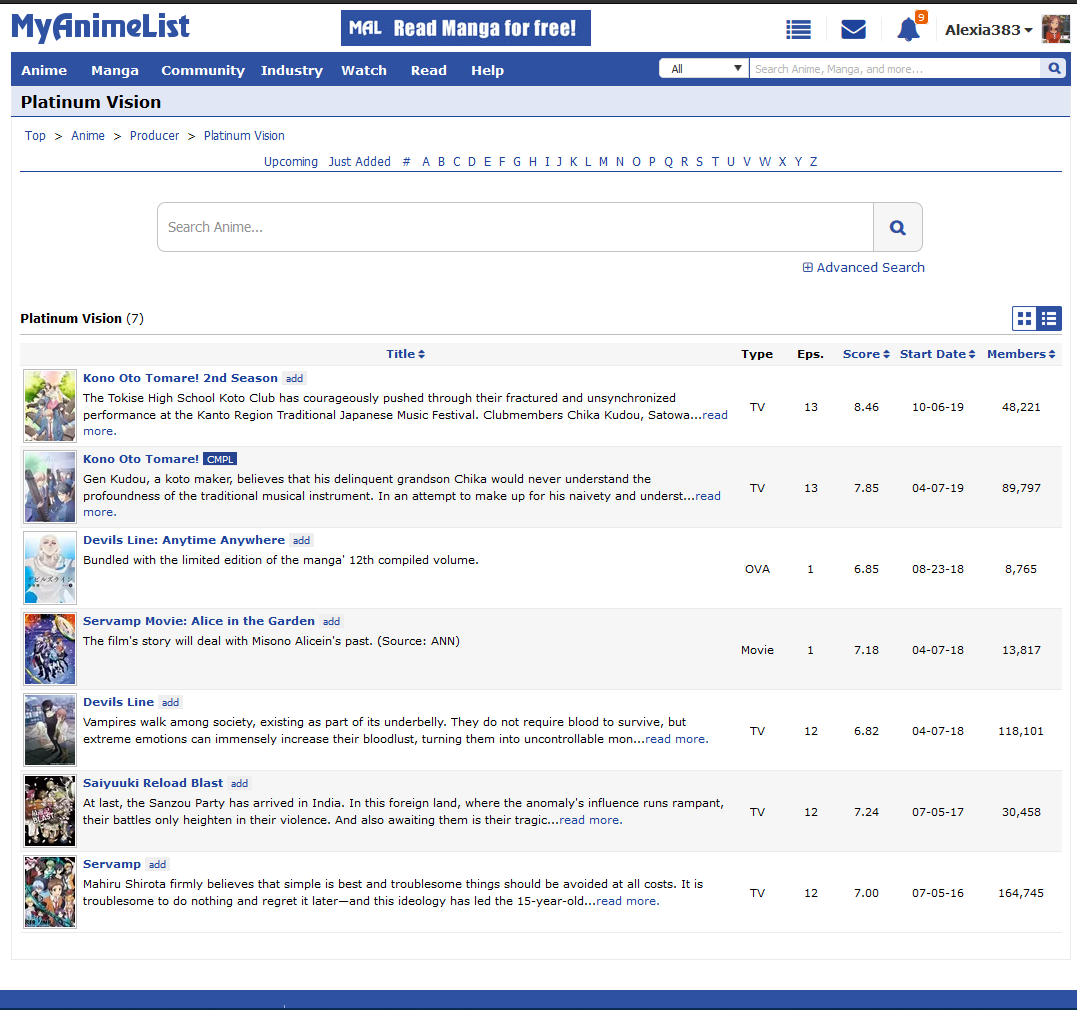Click the Read Manga for free banner
Viewport: 1077px width, 1010px height.
tap(466, 28)
